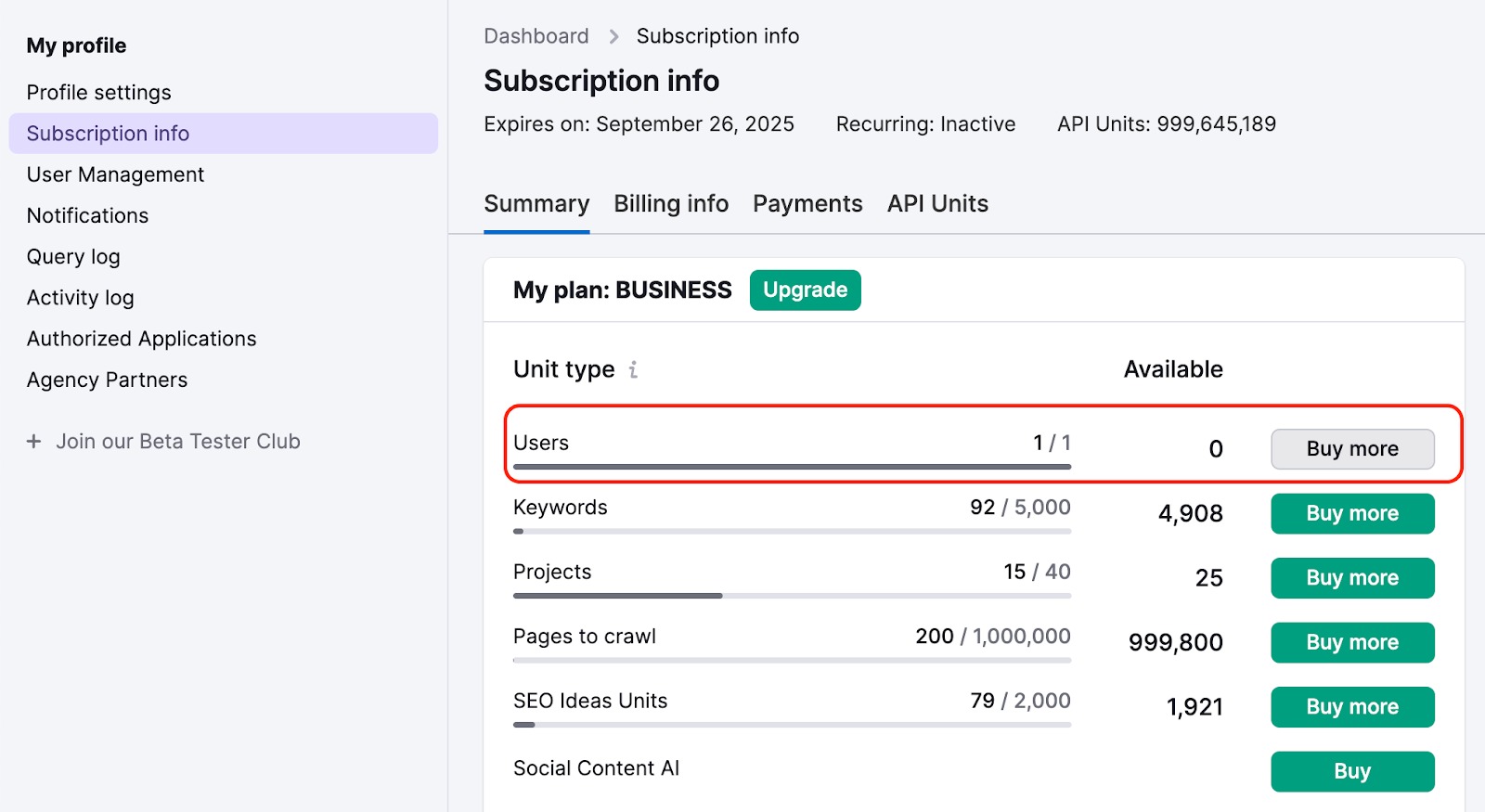Open the Summary tab

point(536,204)
